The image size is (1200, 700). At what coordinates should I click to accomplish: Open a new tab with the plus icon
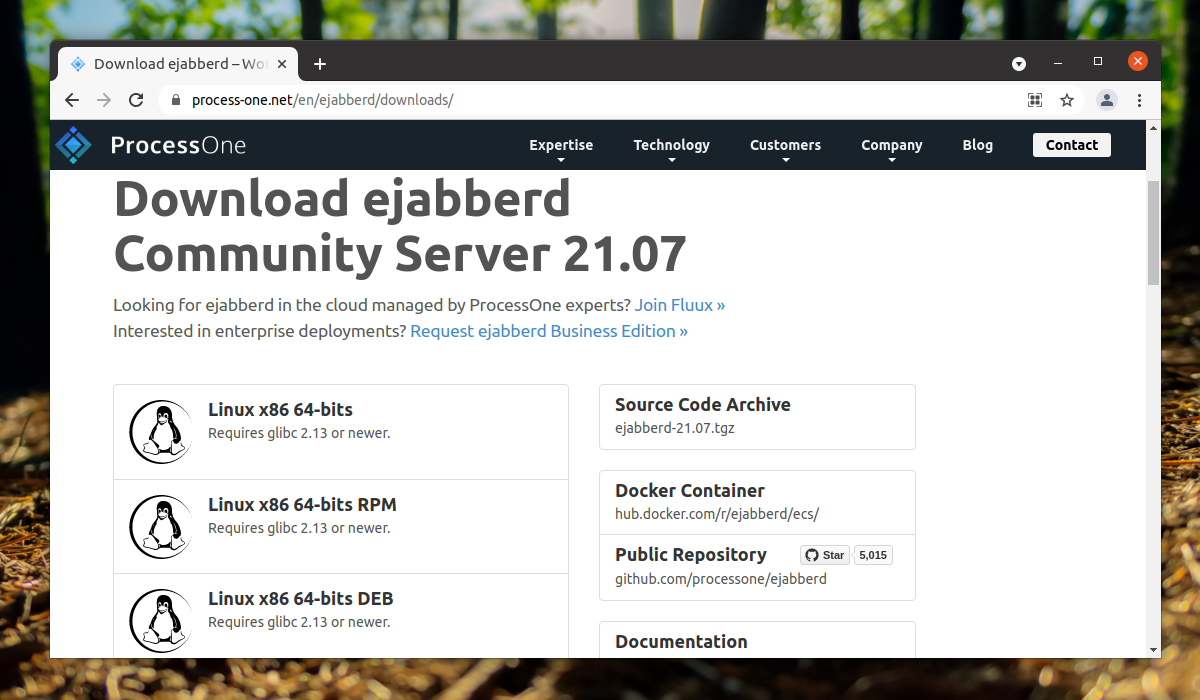coord(320,64)
